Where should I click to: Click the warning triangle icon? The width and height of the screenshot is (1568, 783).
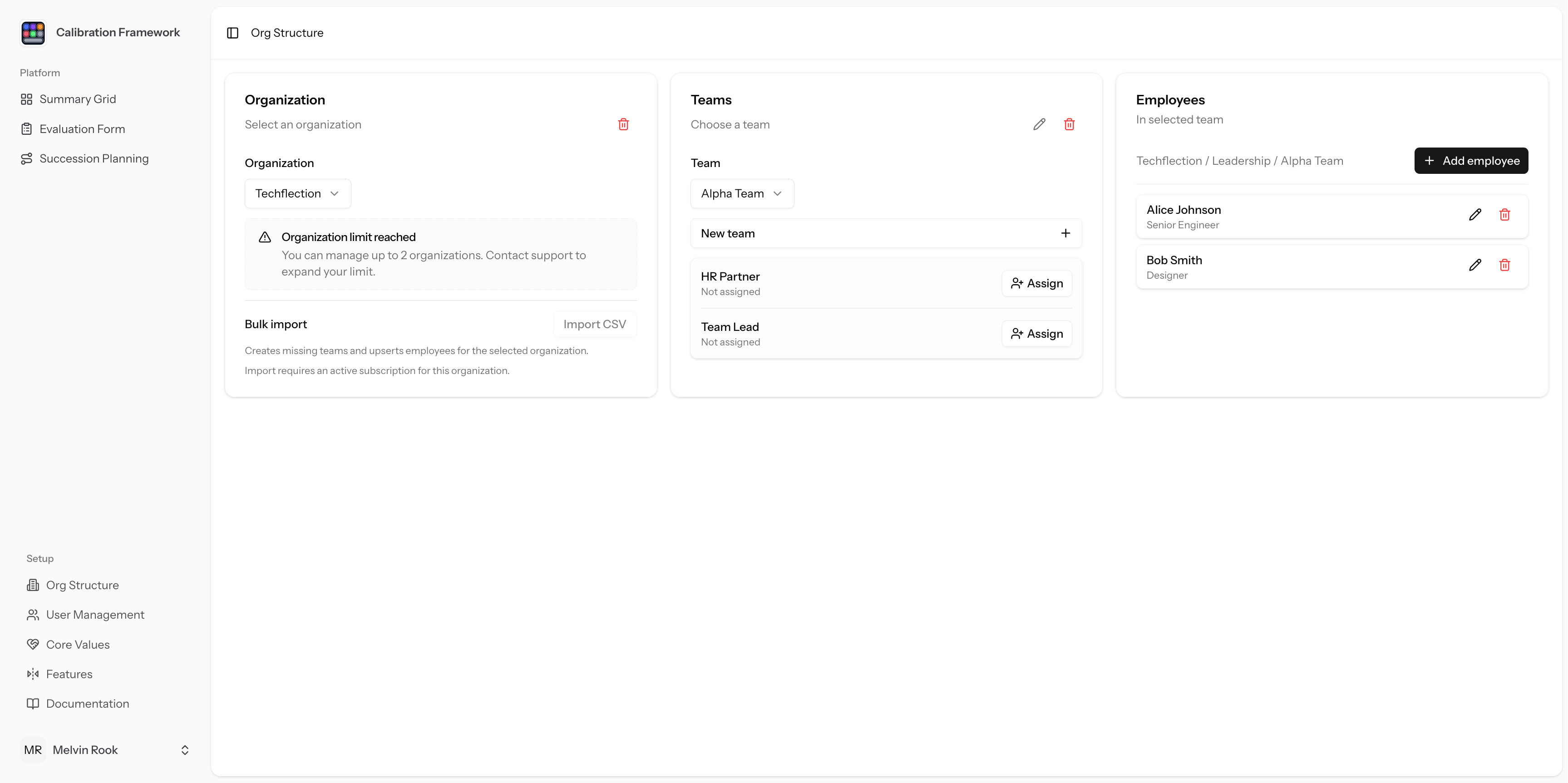[265, 237]
